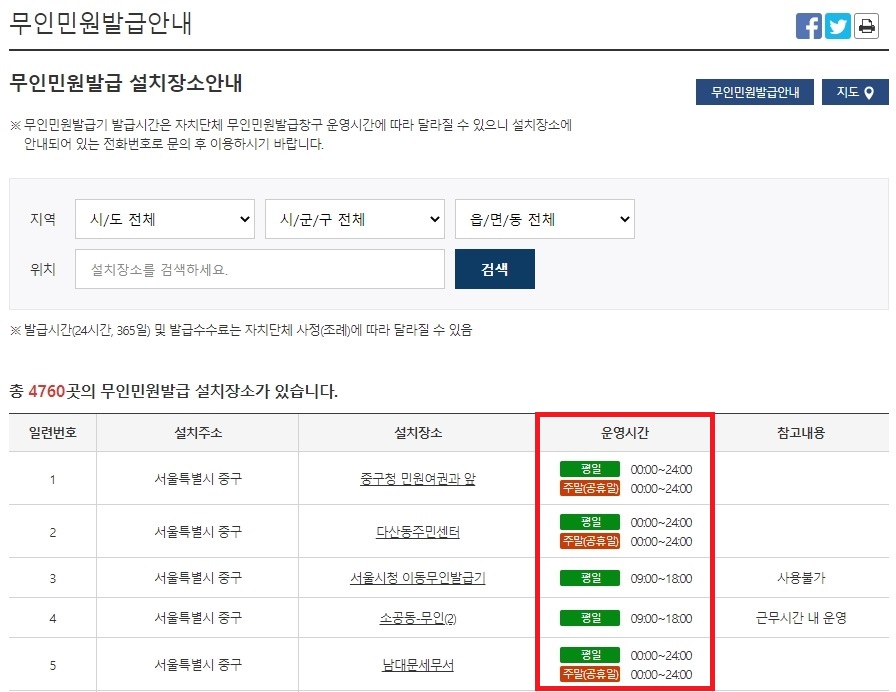
Task: Open the 소공동-무인(2) link
Action: [x=418, y=618]
